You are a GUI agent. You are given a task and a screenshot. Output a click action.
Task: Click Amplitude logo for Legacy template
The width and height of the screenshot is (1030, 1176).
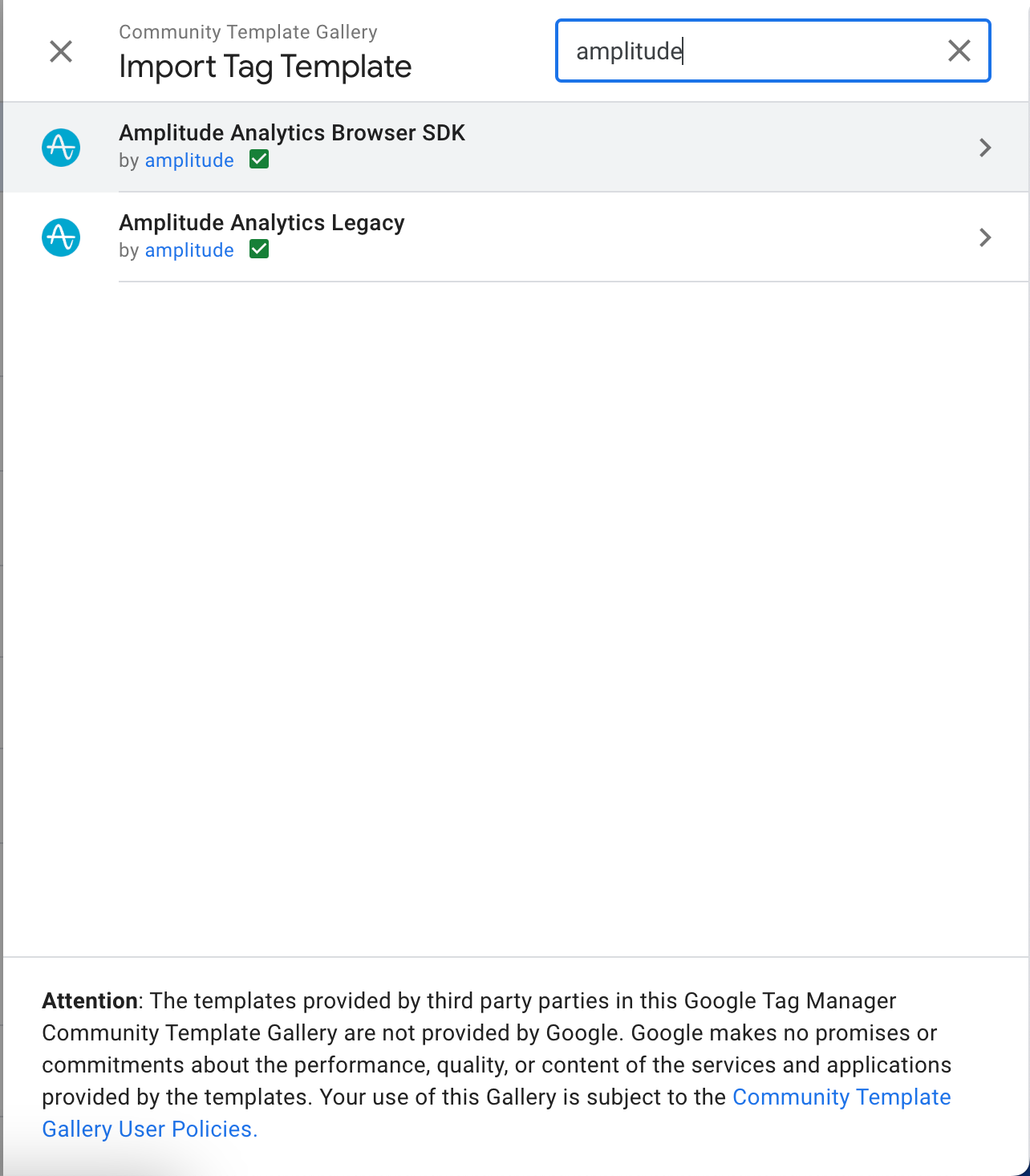(x=61, y=237)
